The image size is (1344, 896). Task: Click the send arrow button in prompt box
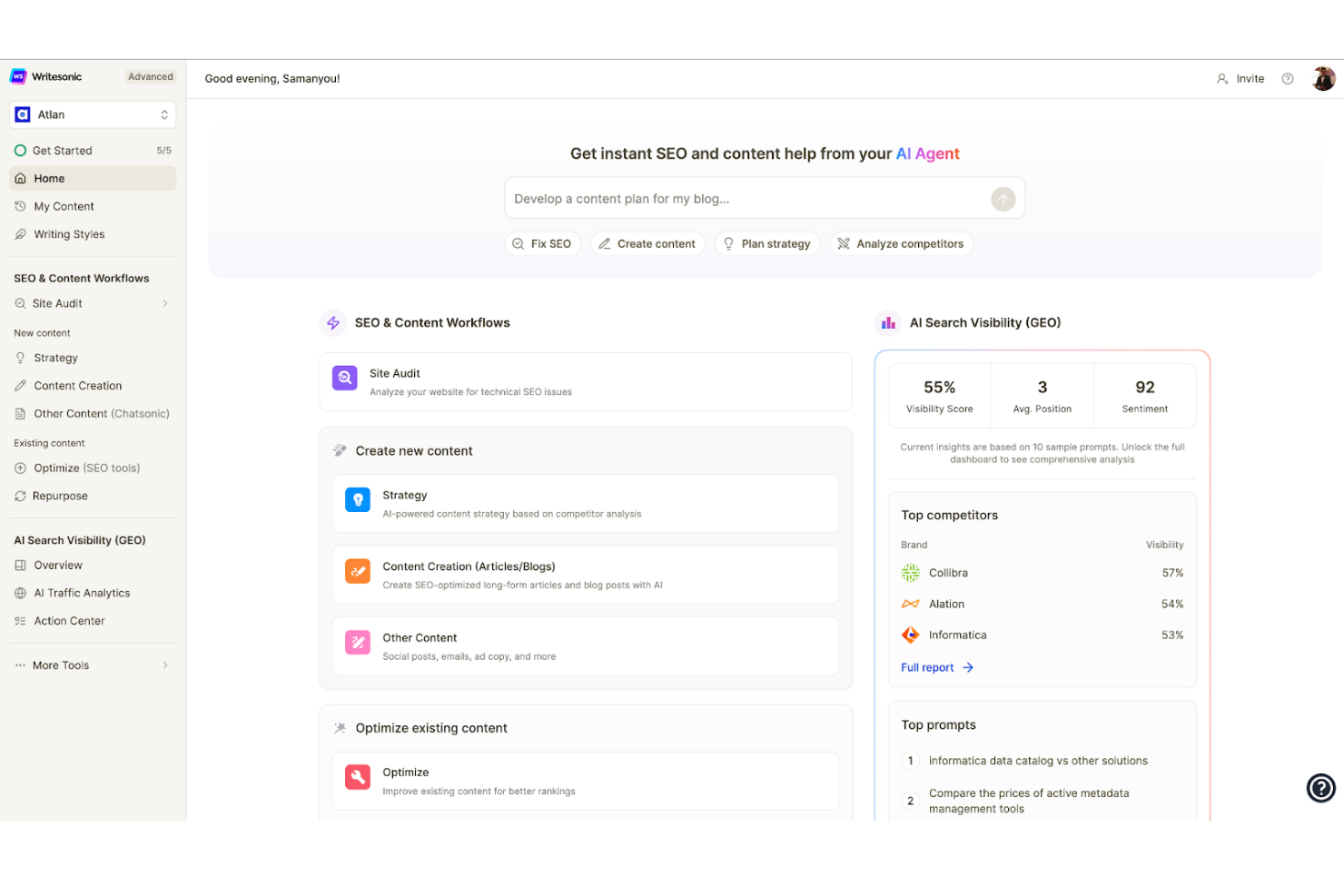1003,199
